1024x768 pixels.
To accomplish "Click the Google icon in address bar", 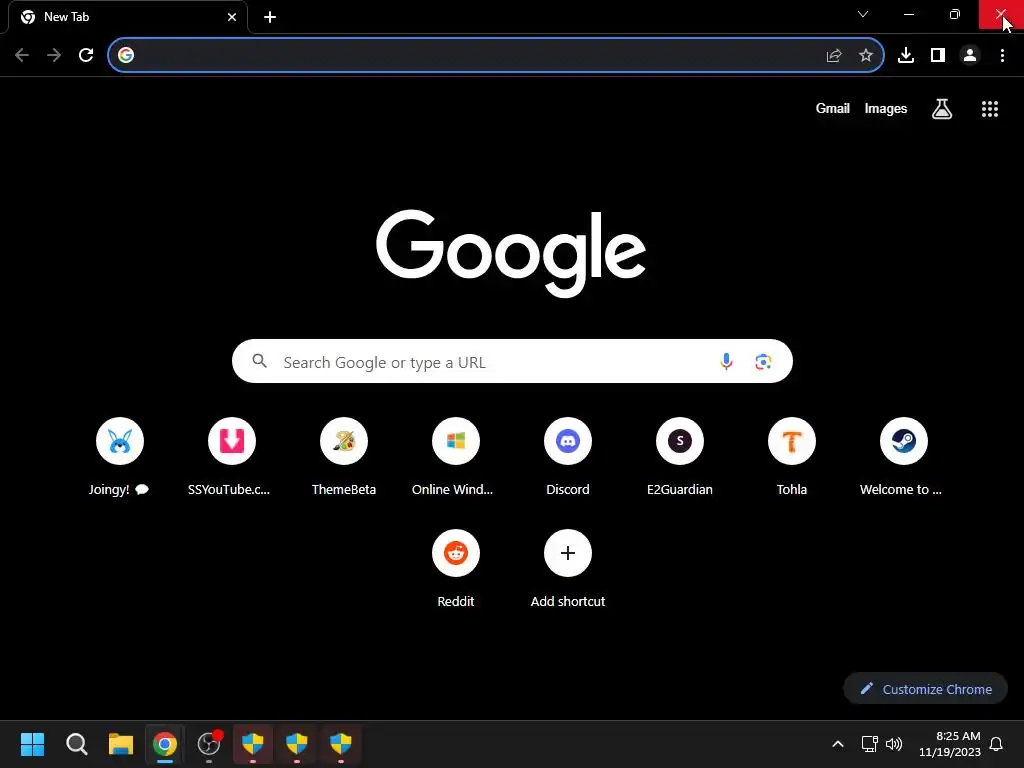I will point(126,55).
